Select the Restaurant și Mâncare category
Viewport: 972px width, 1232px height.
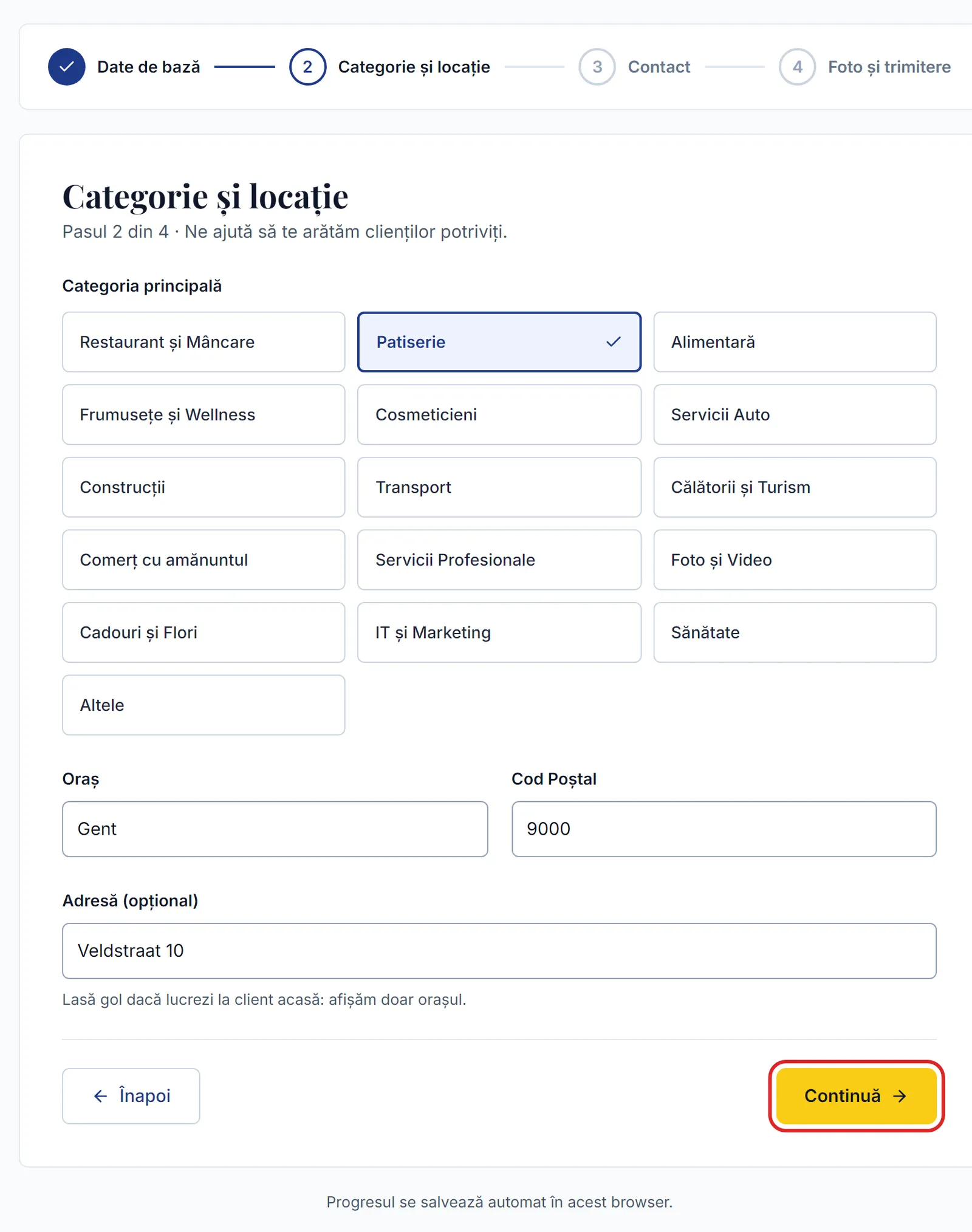point(204,342)
